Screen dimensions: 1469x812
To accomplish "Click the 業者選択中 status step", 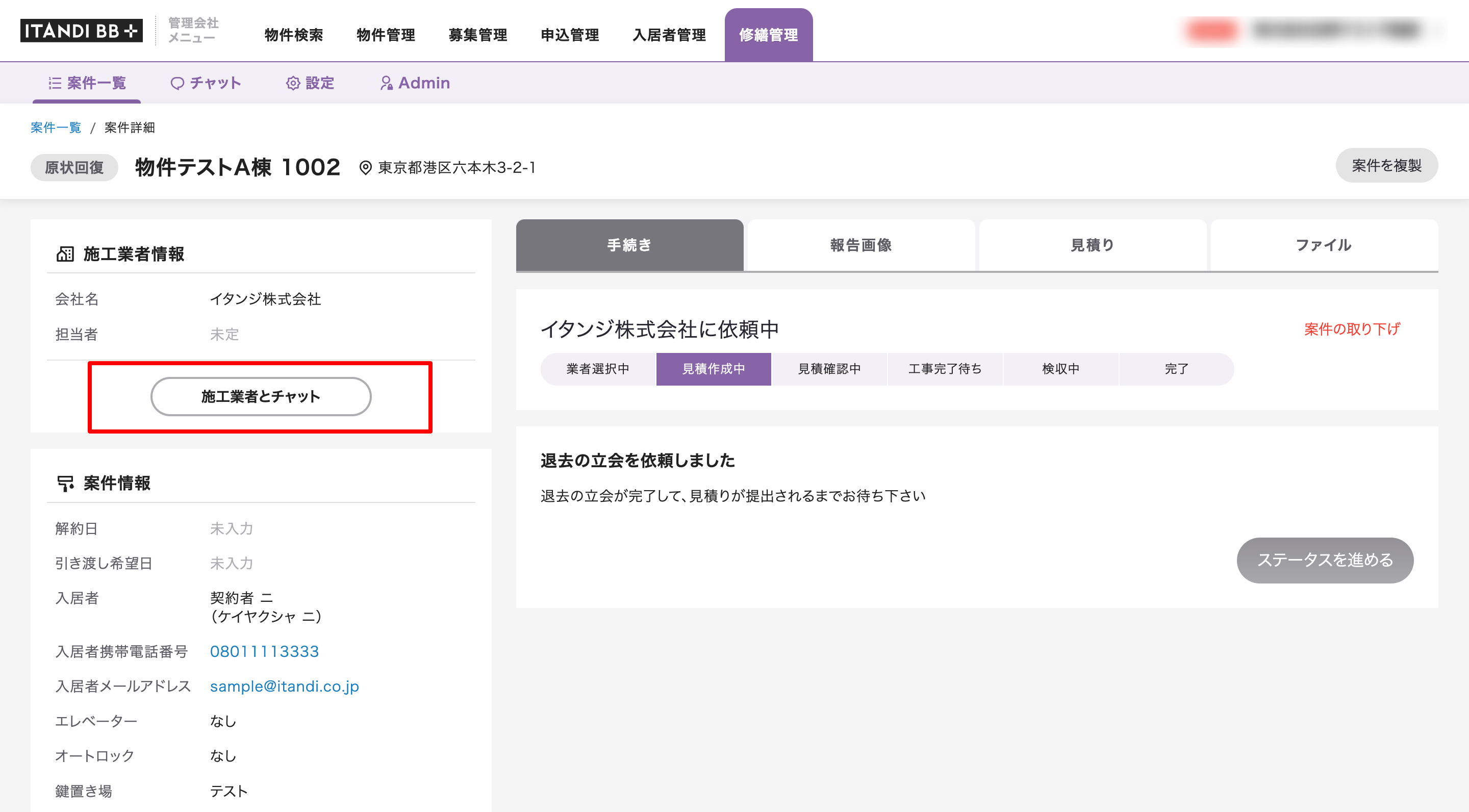I will point(598,369).
